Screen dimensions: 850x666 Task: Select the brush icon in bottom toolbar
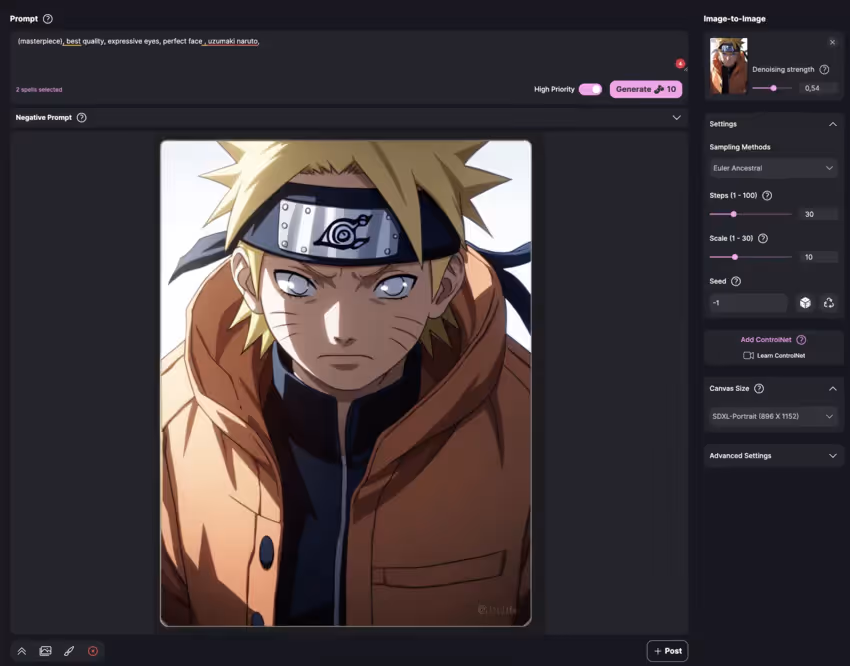point(69,651)
